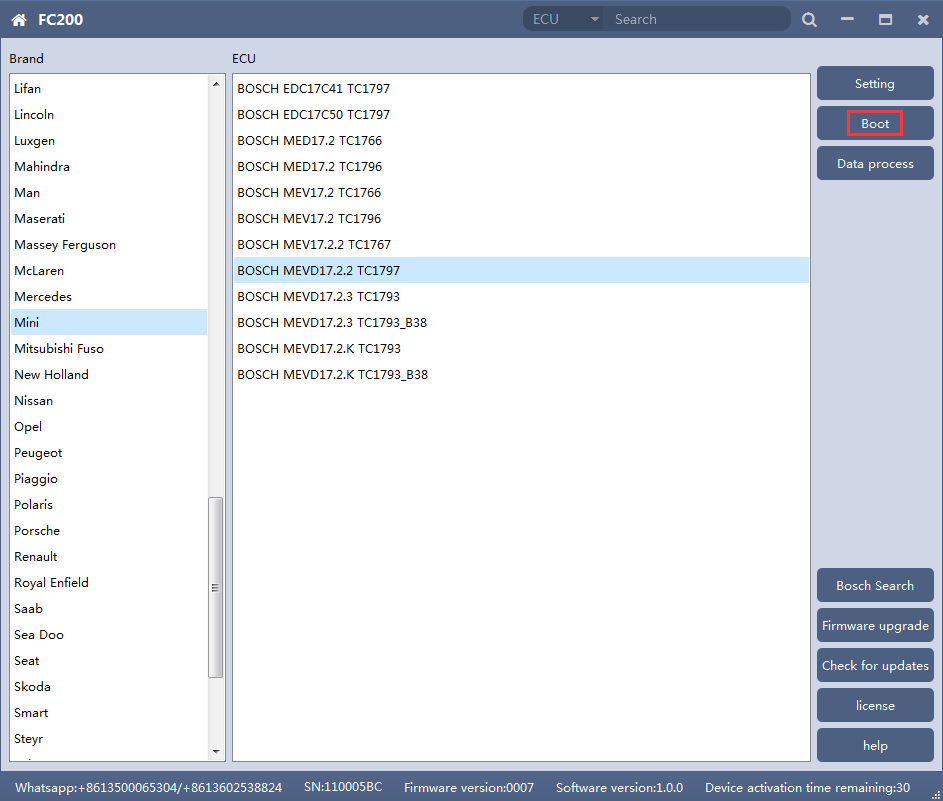Screen dimensions: 943x801
Task: Click the Boot button
Action: (x=875, y=123)
